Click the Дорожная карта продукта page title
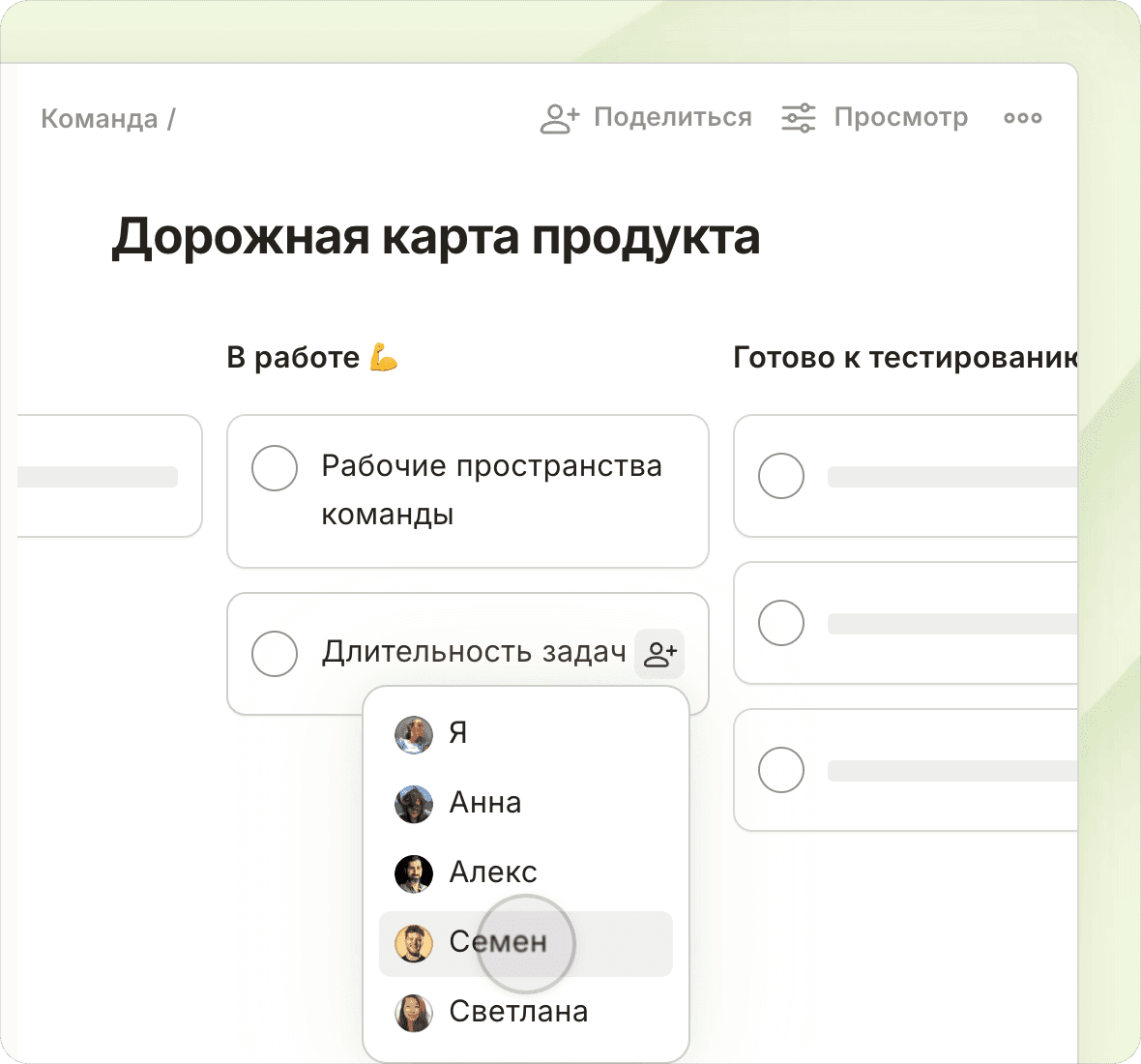This screenshot has height=1064, width=1141. pyautogui.click(x=435, y=237)
